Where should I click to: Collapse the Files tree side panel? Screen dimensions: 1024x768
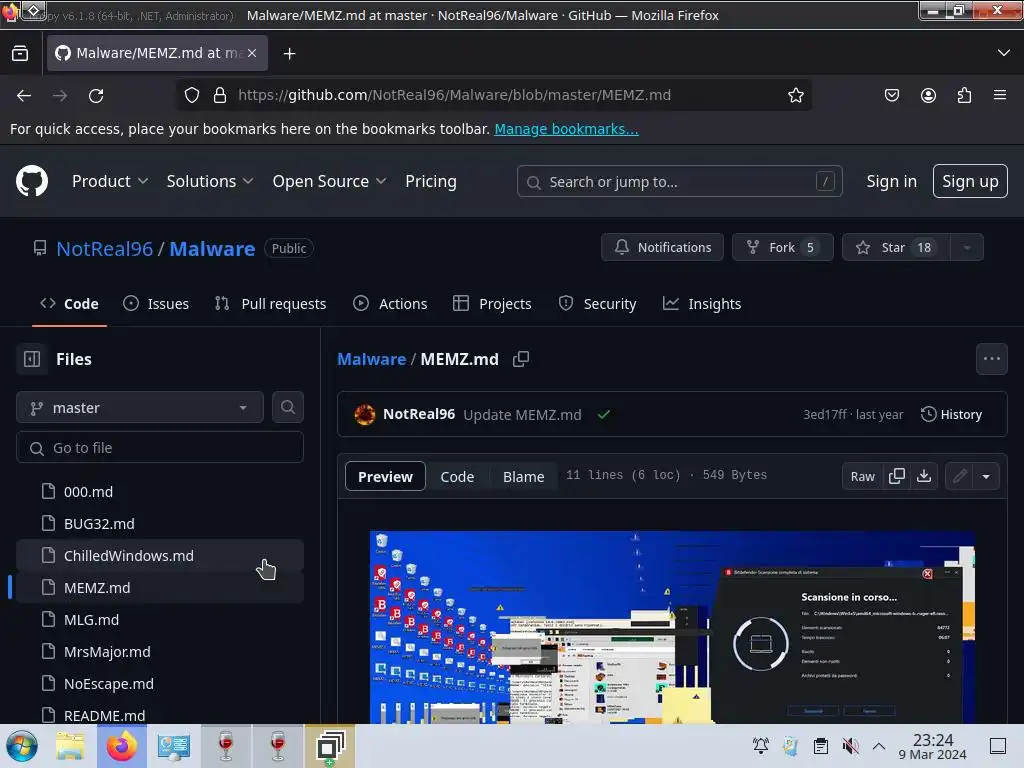(32, 359)
